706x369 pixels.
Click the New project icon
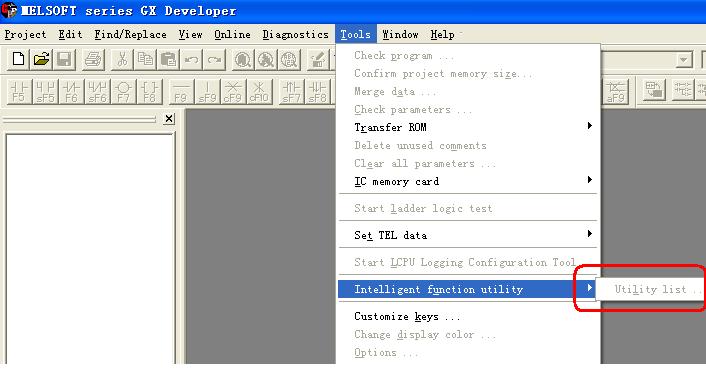tap(18, 59)
